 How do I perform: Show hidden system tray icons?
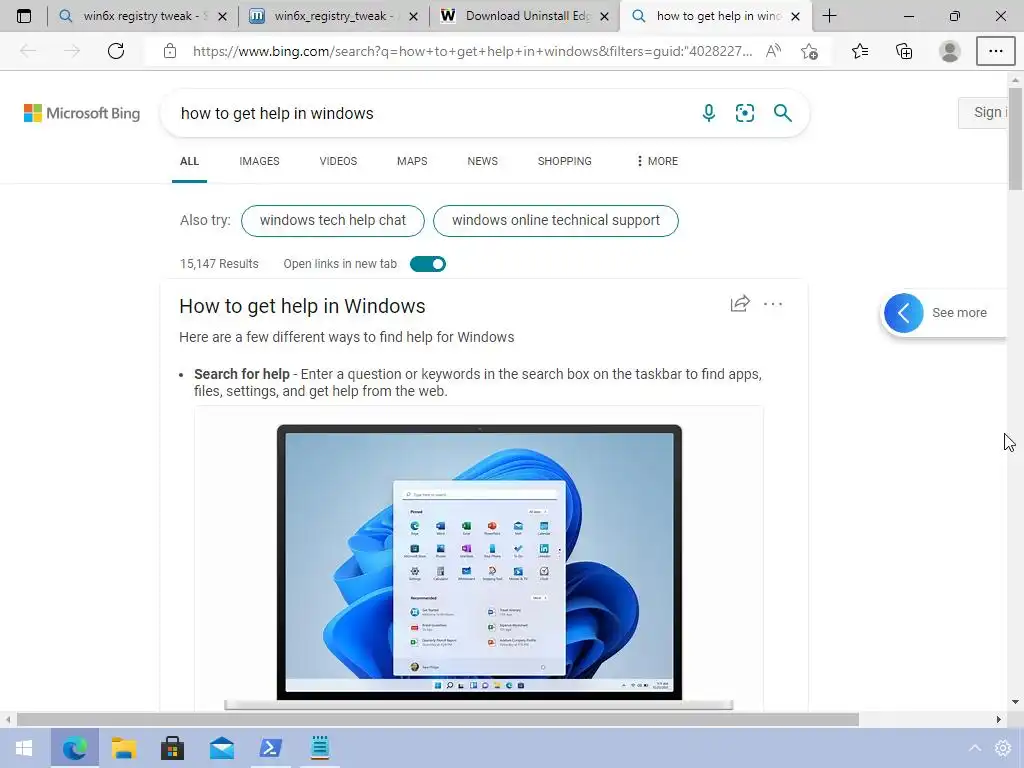[974, 748]
